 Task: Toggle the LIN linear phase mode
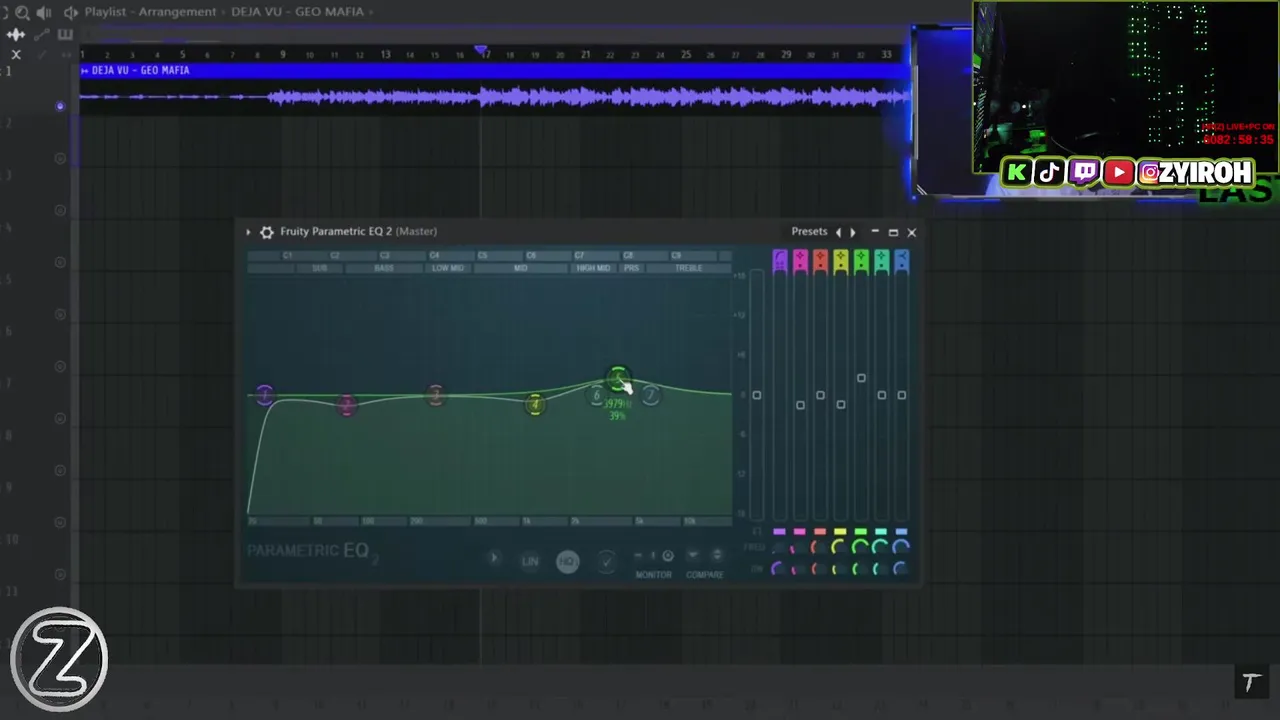click(530, 561)
